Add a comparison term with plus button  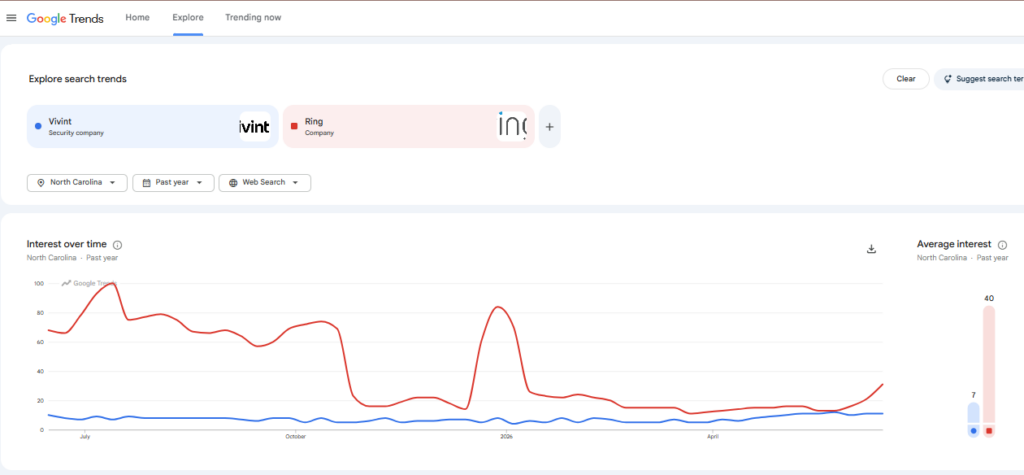pos(549,126)
